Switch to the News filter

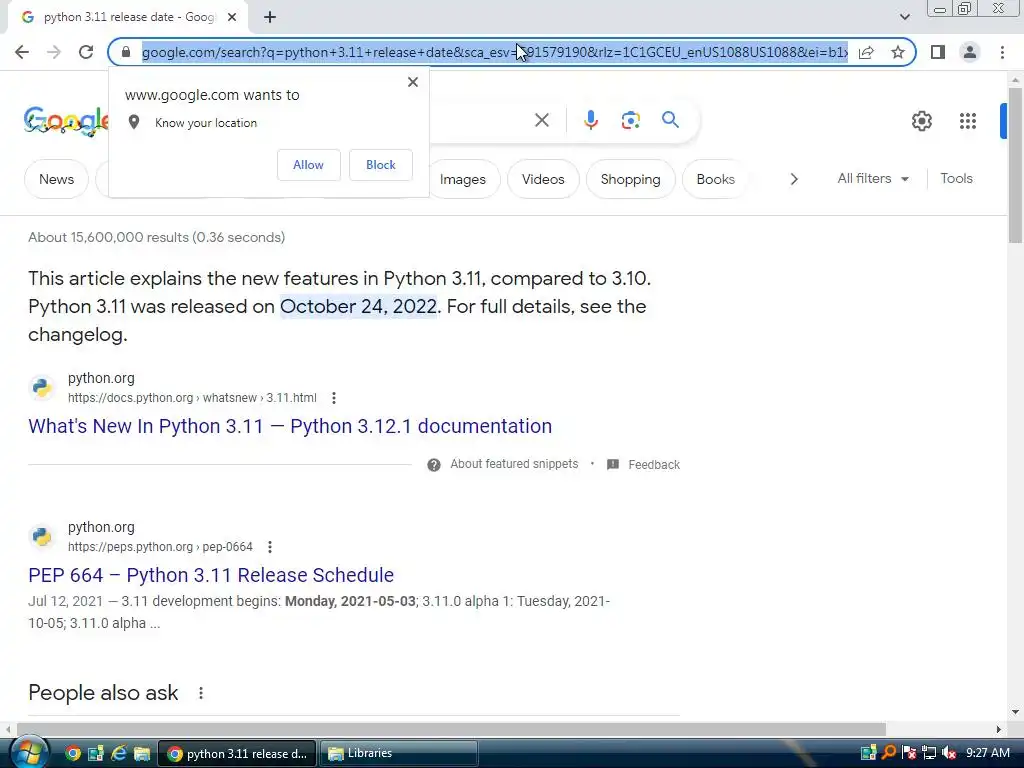point(56,179)
